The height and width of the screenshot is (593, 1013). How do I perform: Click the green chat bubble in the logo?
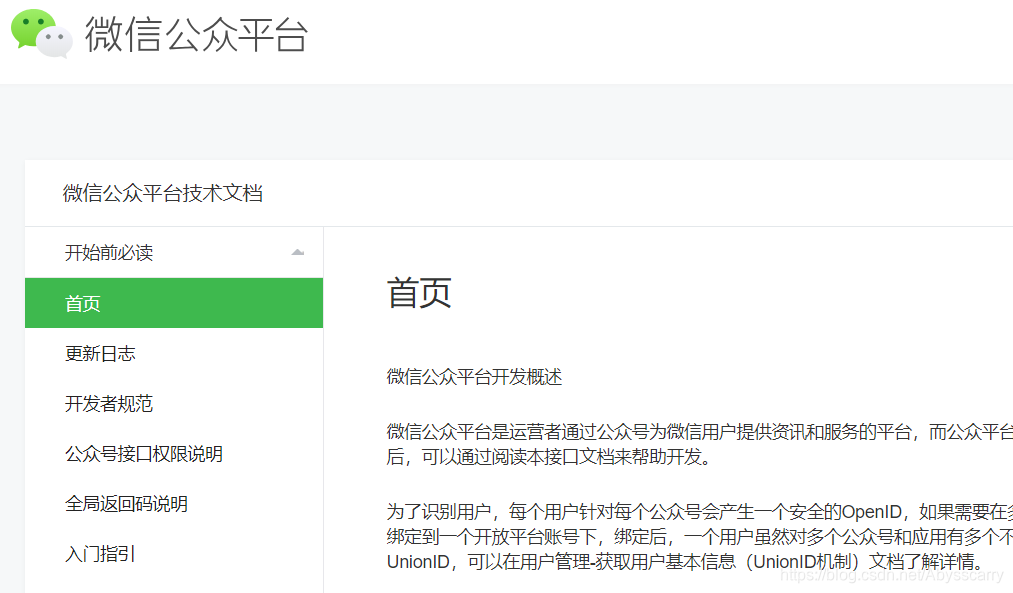point(32,26)
